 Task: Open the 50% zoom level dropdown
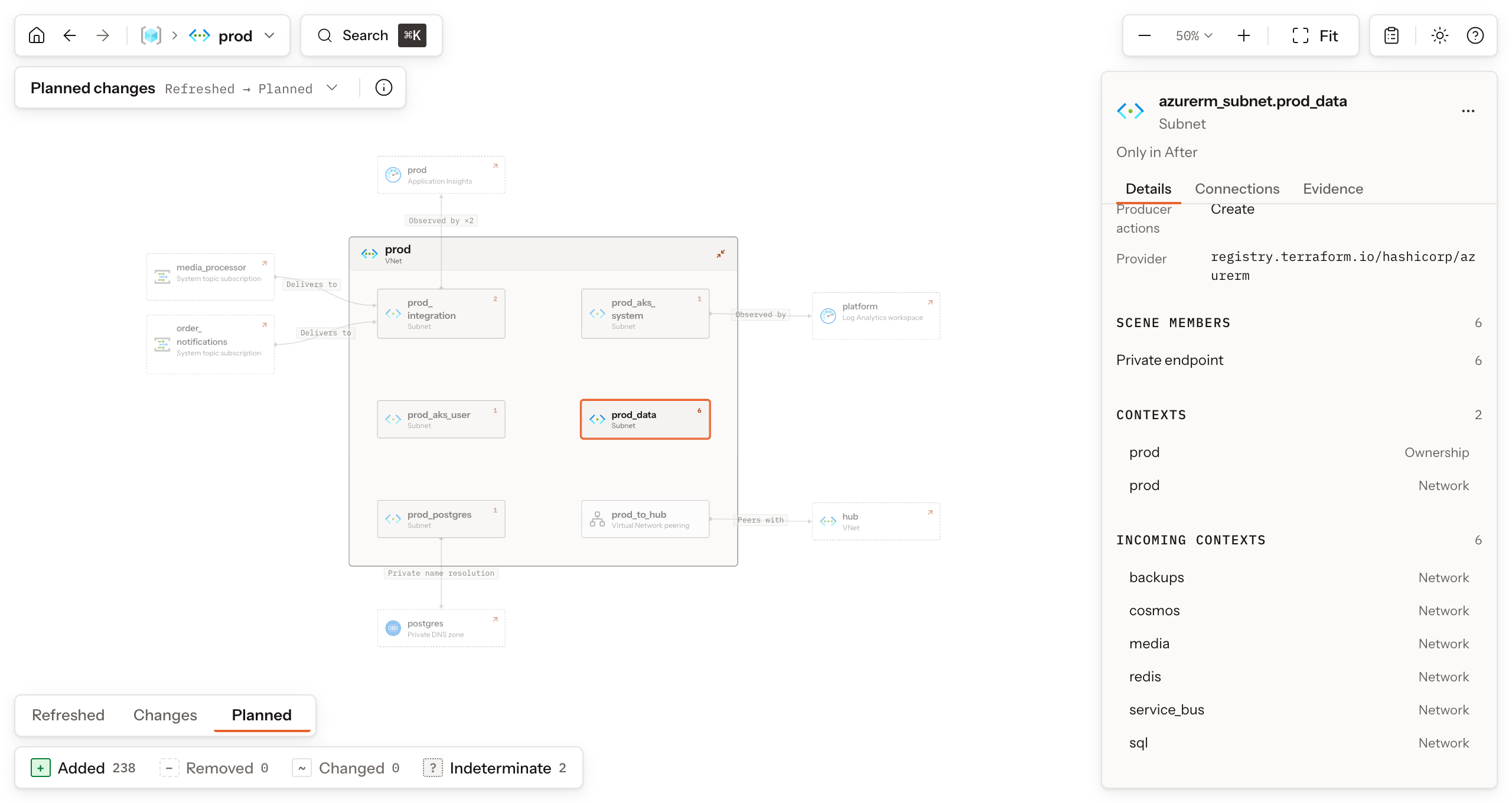point(1194,35)
